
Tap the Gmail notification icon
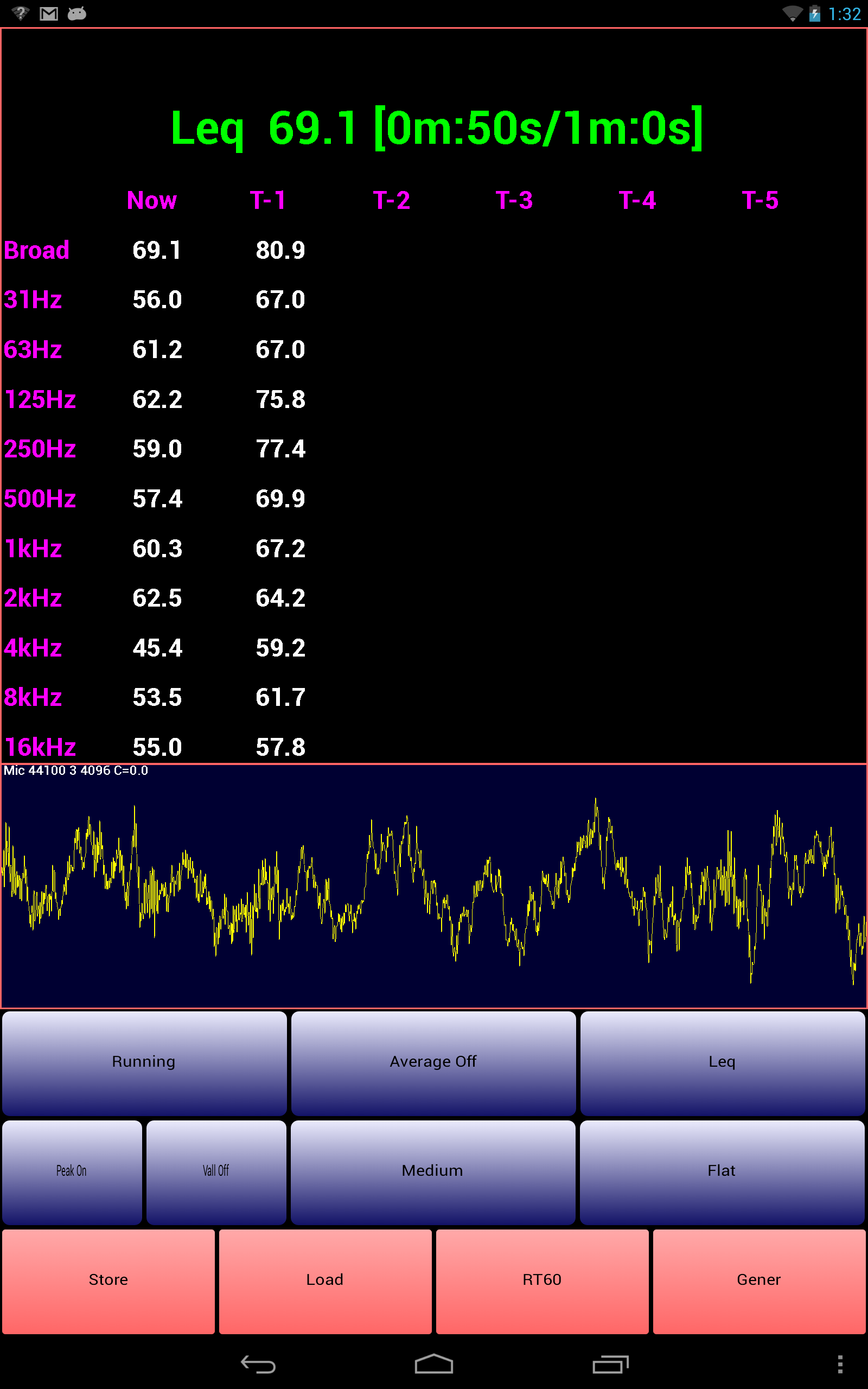49,13
